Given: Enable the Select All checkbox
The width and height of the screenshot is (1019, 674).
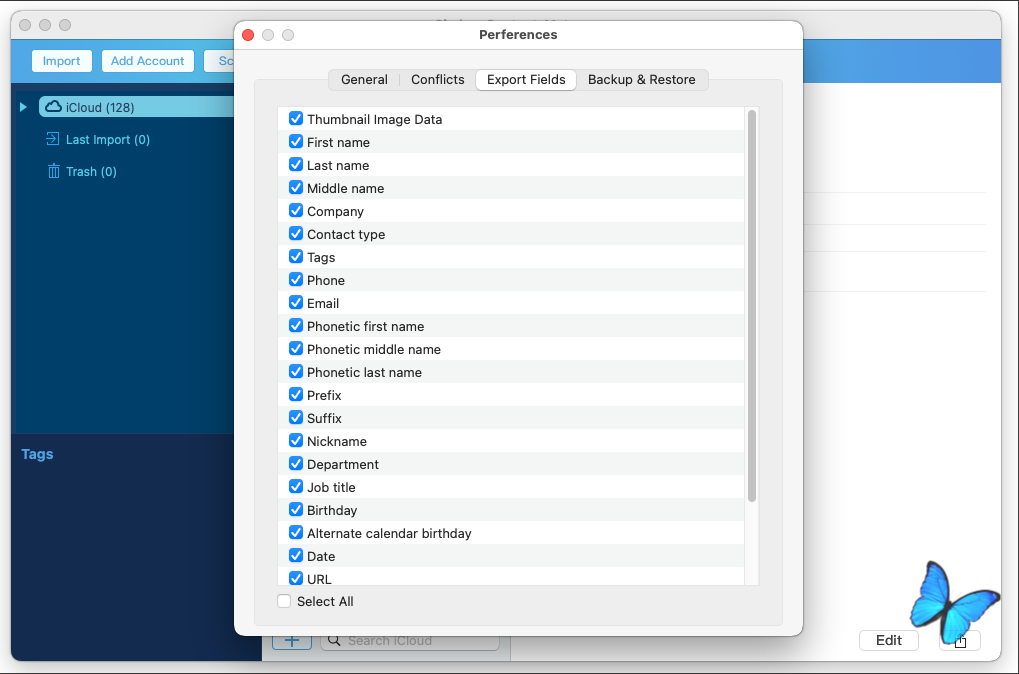Looking at the screenshot, I should click(285, 601).
